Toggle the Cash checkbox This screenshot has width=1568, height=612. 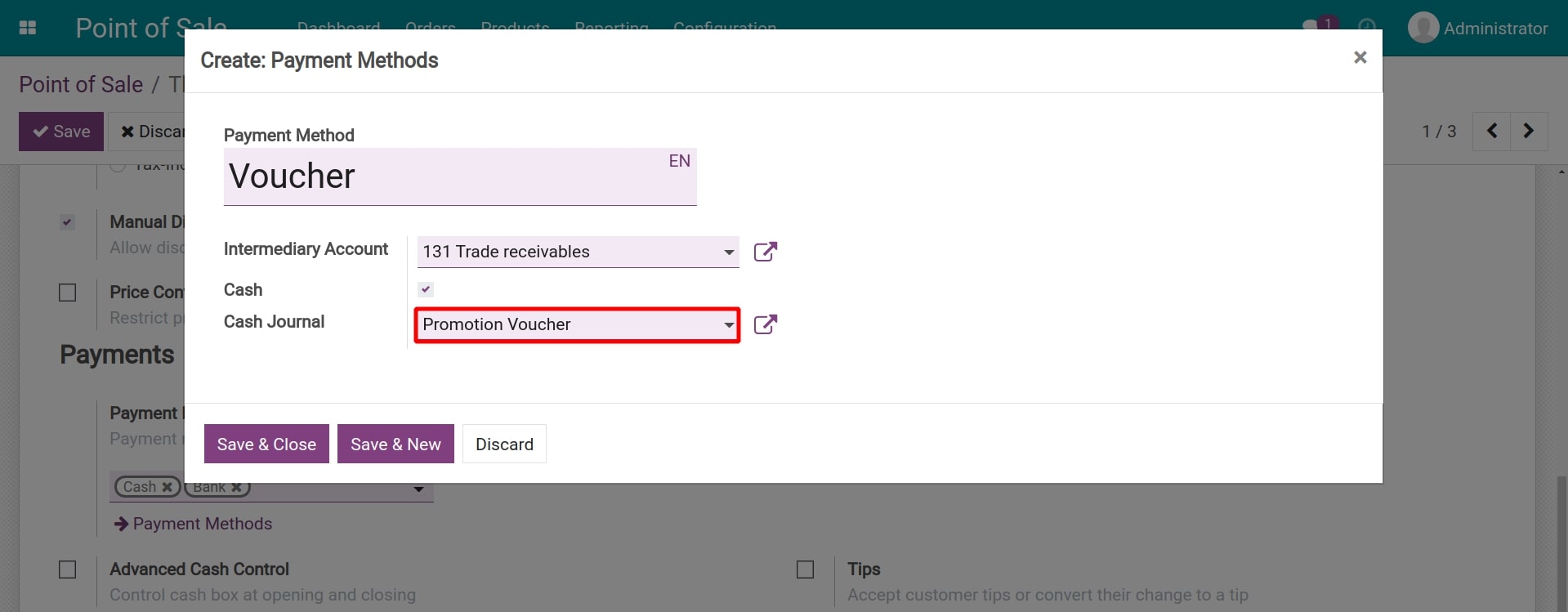pos(426,289)
